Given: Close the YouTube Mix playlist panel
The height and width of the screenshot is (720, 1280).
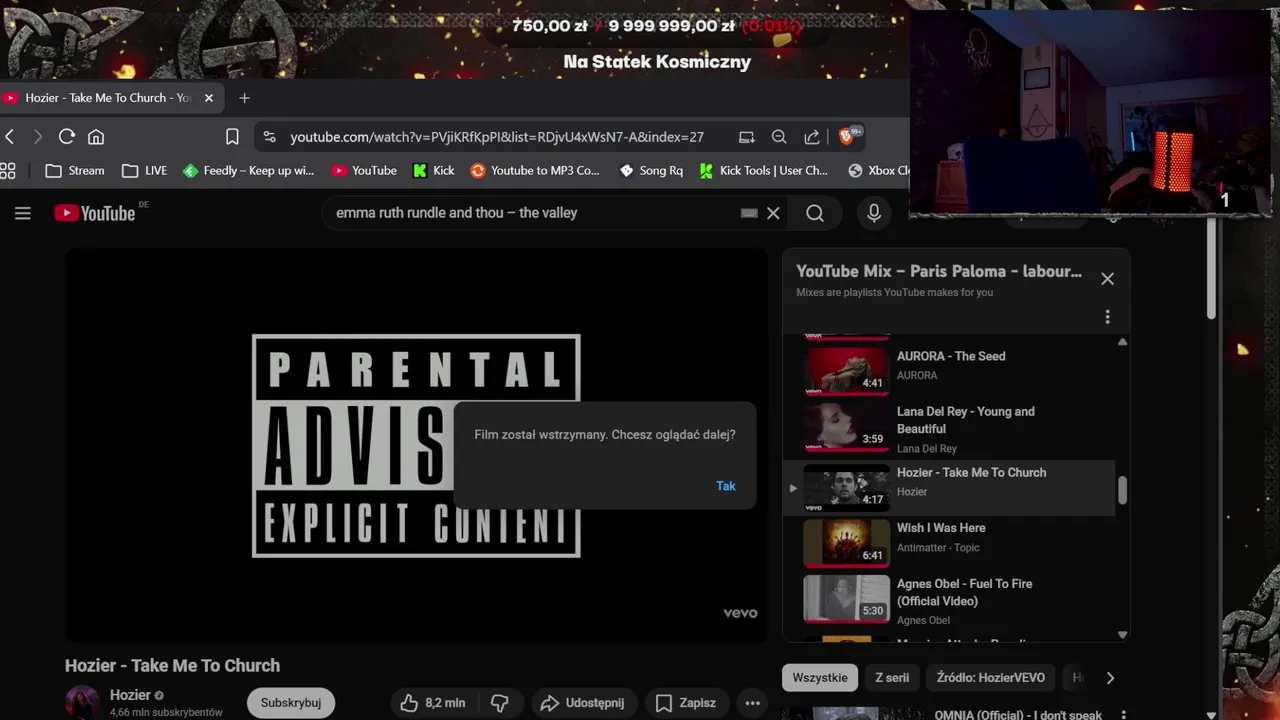Looking at the screenshot, I should 1107,279.
